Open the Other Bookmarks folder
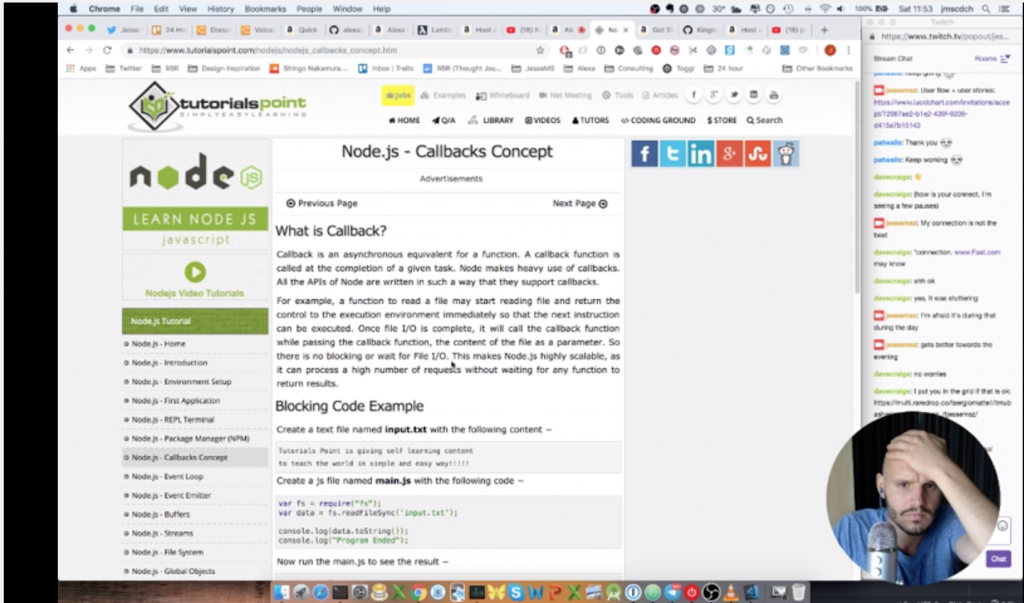Image resolution: width=1024 pixels, height=603 pixels. point(817,69)
